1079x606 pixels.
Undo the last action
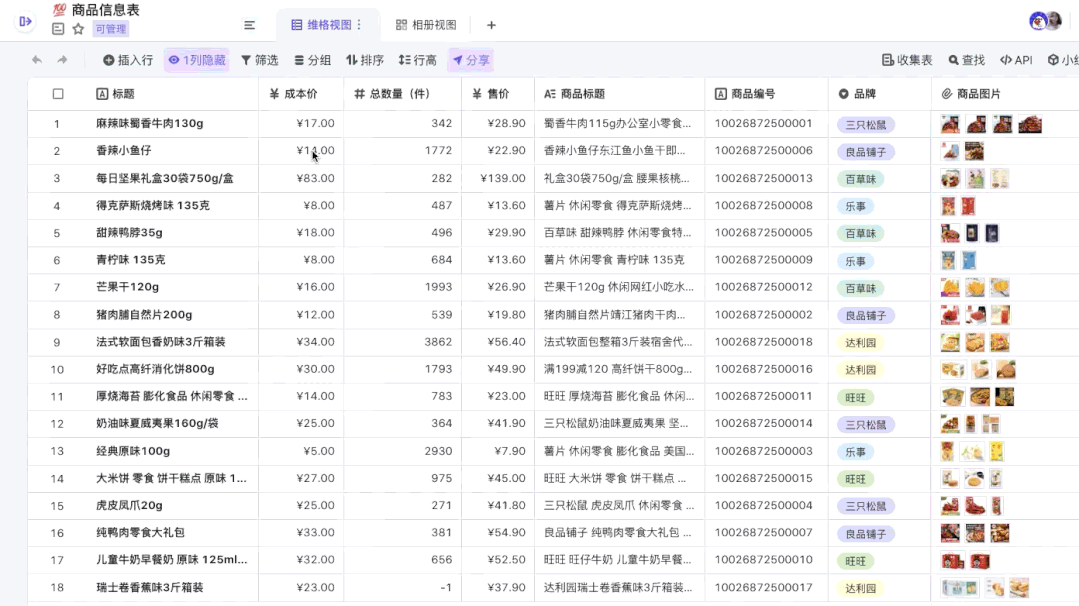[x=36, y=60]
